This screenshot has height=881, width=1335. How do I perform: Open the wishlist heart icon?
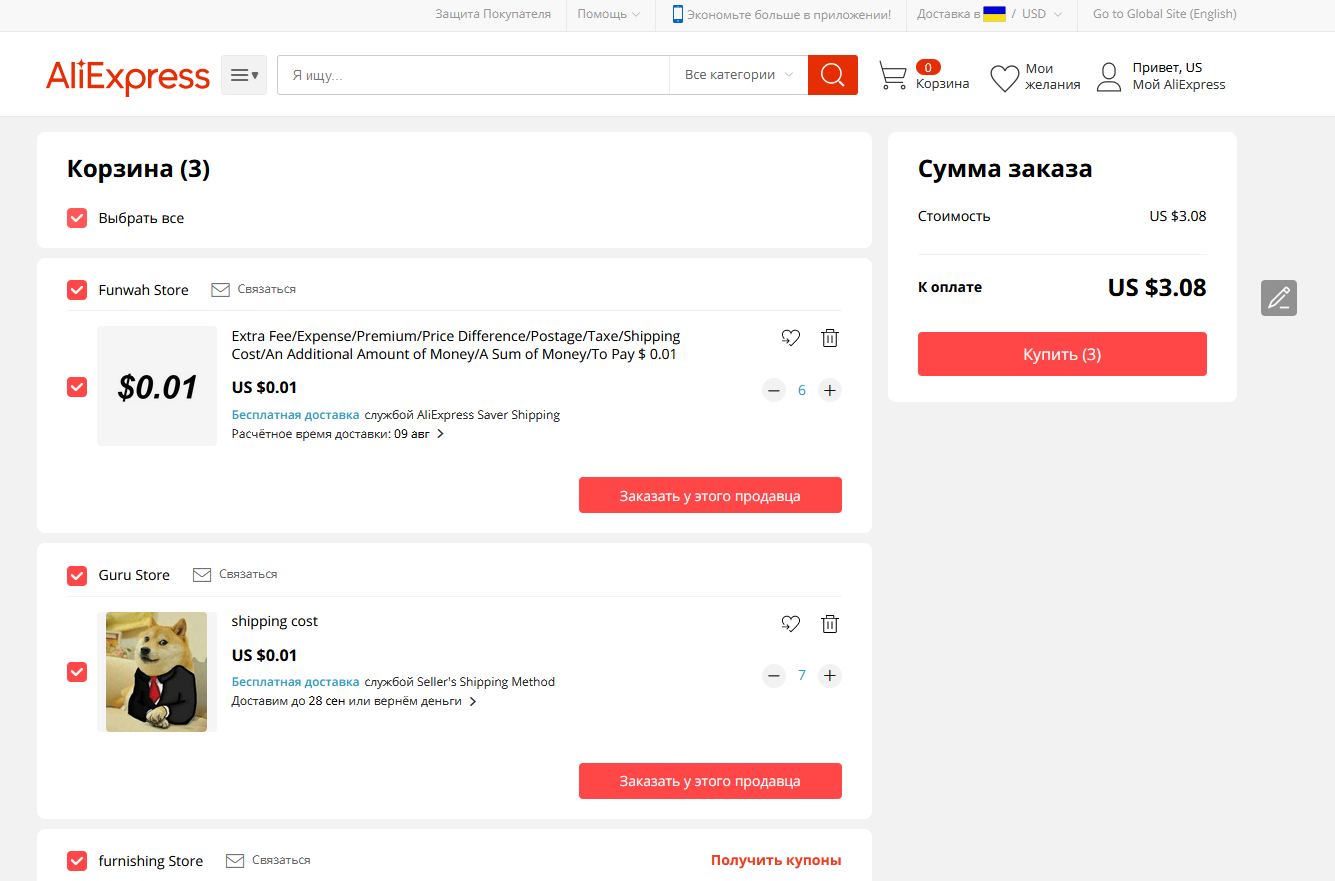(x=1005, y=78)
